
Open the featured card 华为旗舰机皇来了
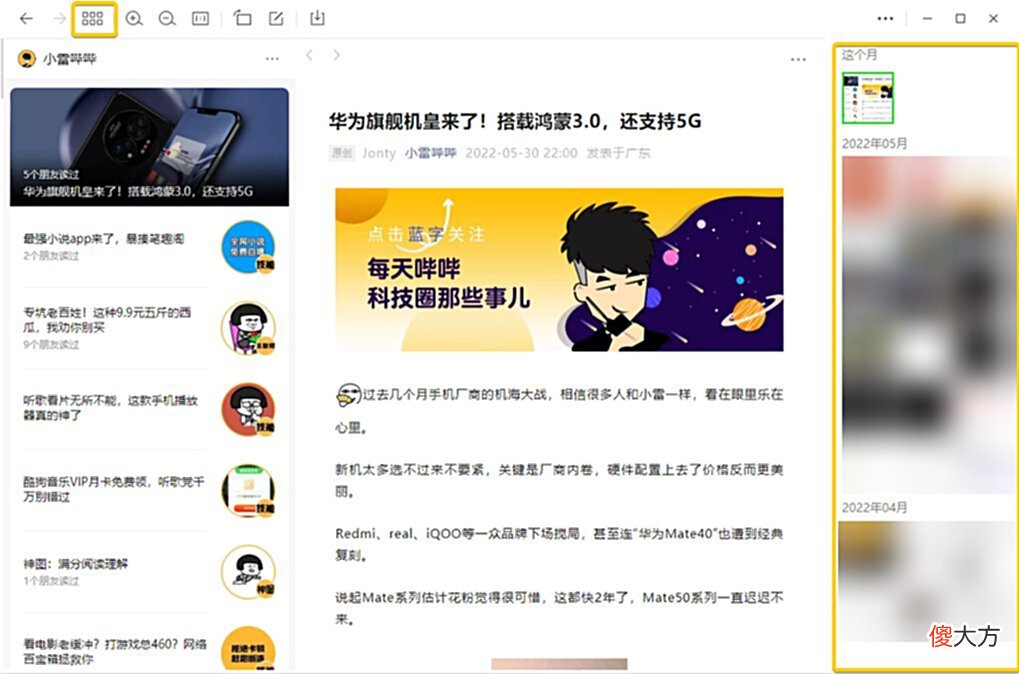pyautogui.click(x=149, y=148)
